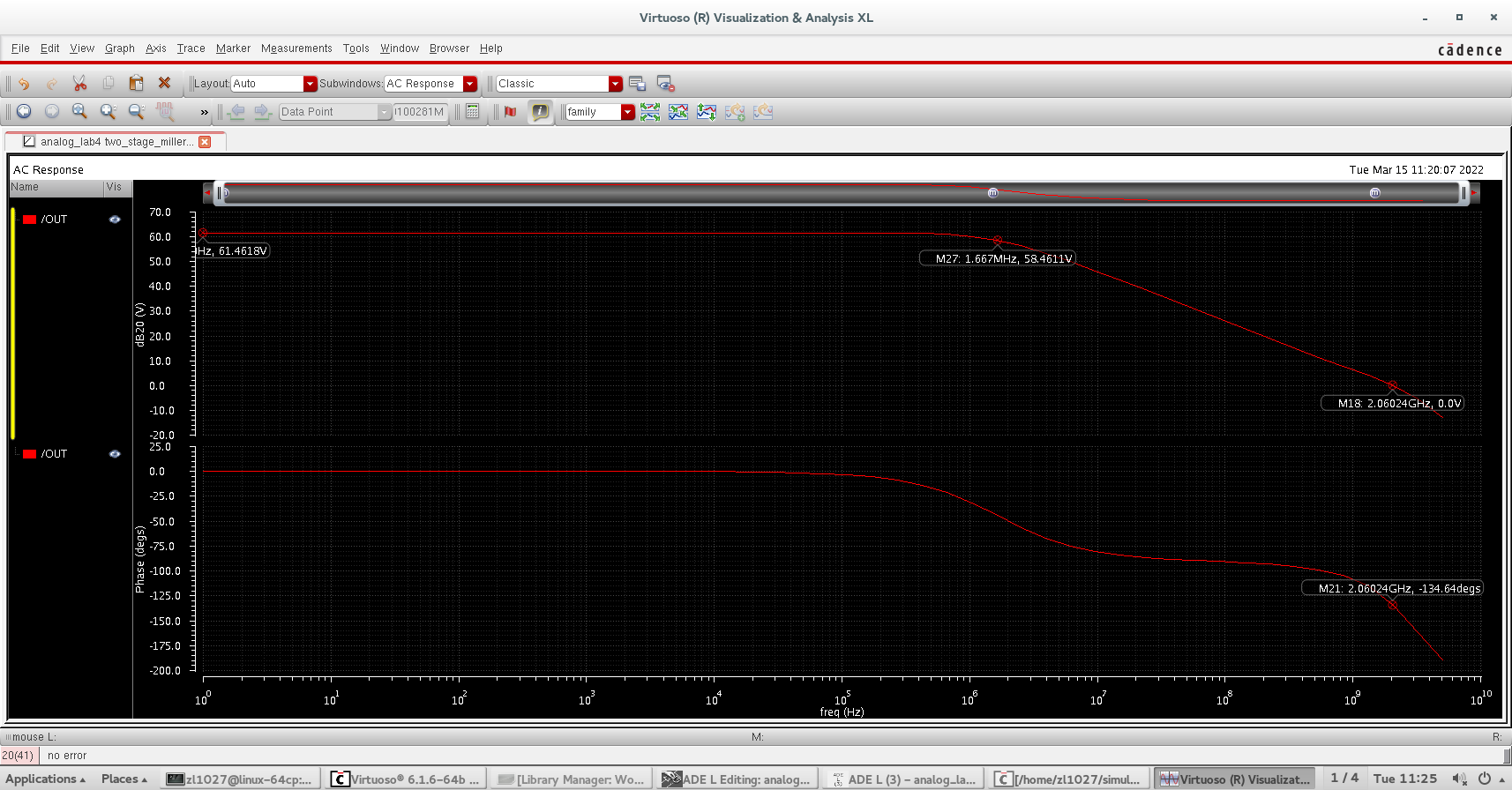Image resolution: width=1512 pixels, height=790 pixels.
Task: Close the analog_lab4 two_stage_miller tab
Action: tap(205, 142)
